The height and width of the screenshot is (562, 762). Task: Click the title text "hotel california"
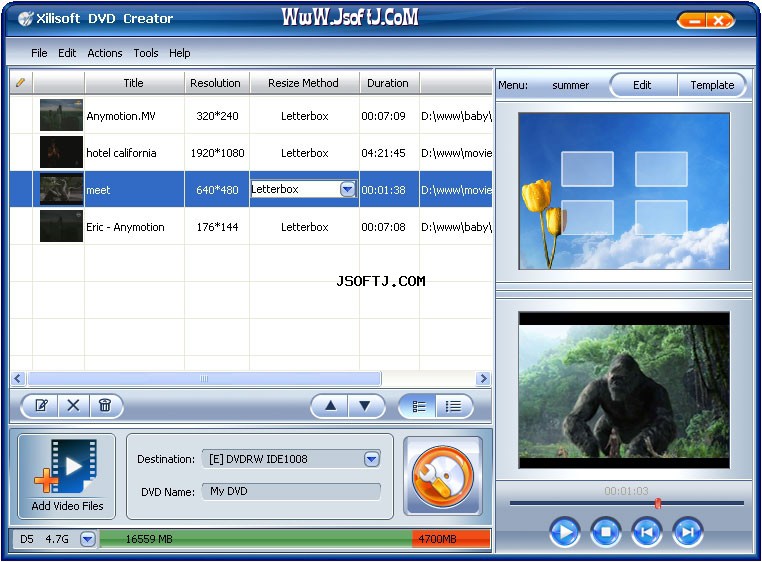121,153
